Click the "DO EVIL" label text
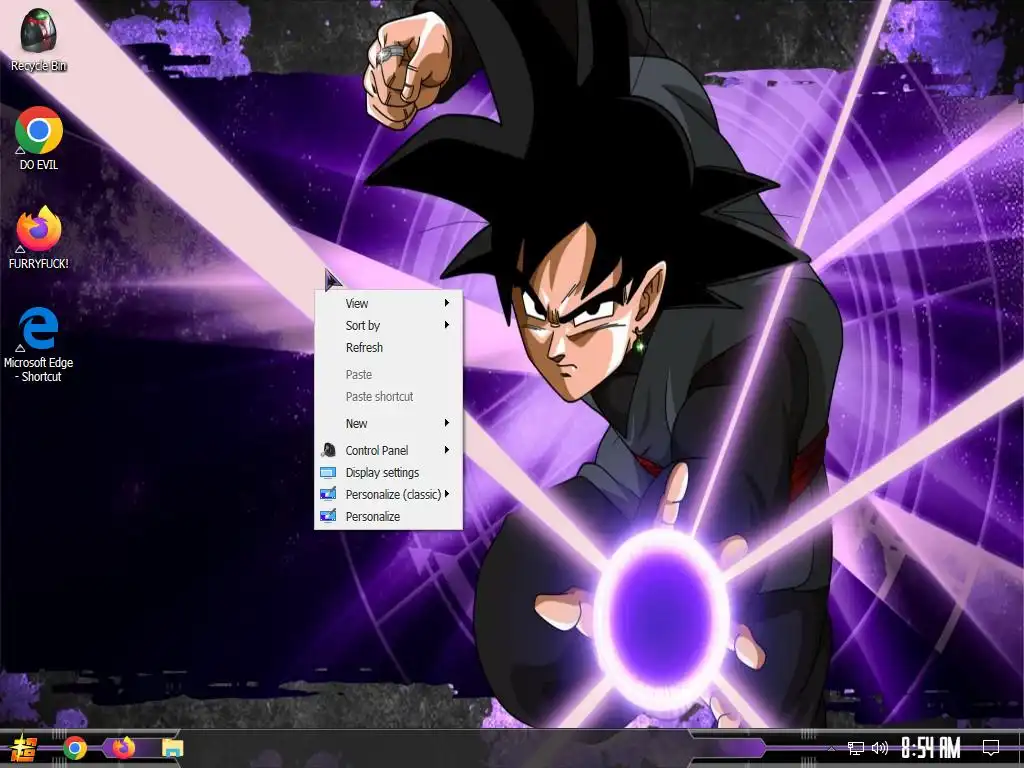Image resolution: width=1024 pixels, height=768 pixels. pos(39,165)
